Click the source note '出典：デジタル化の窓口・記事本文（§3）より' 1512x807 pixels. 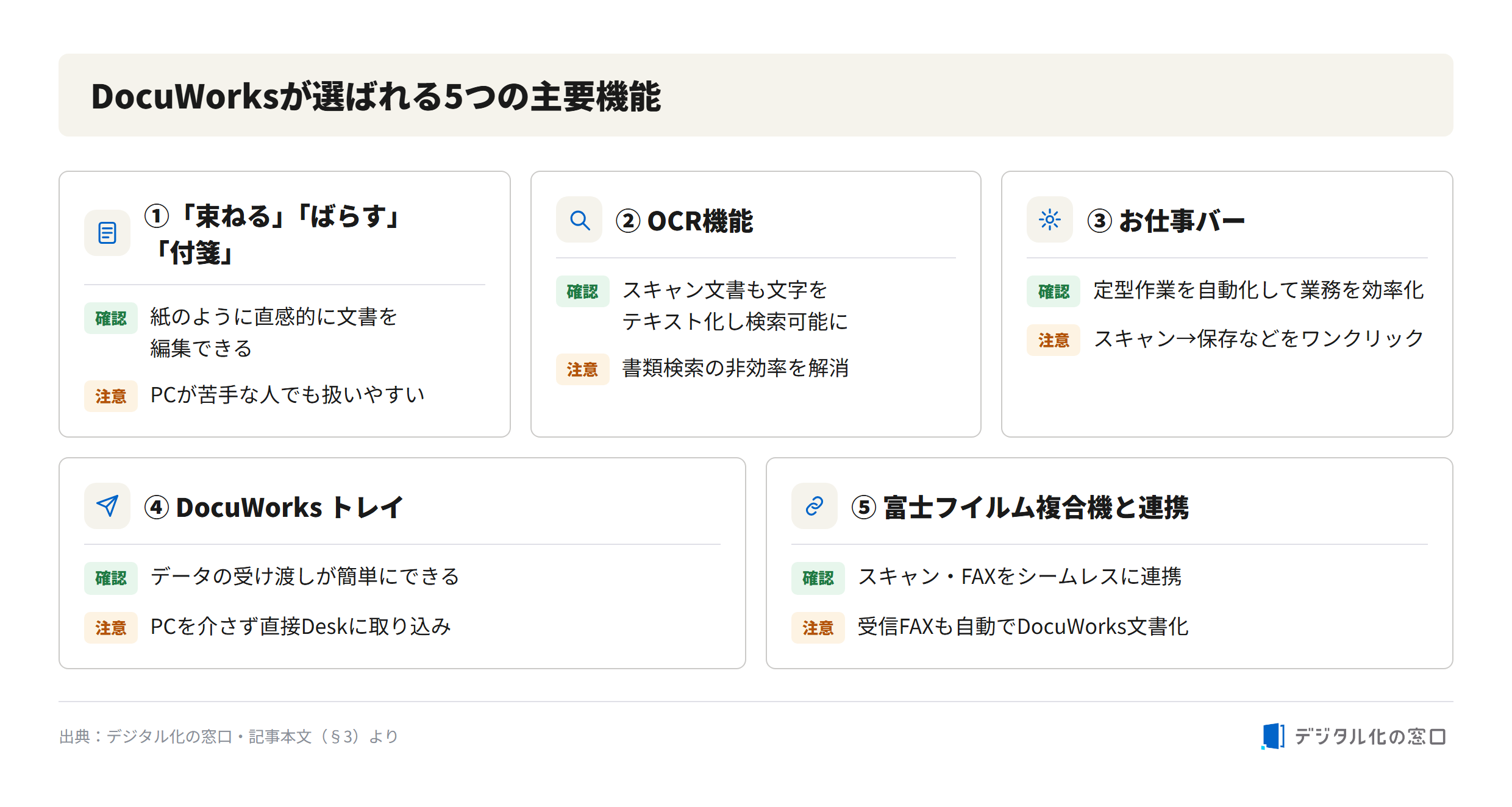[x=229, y=736]
